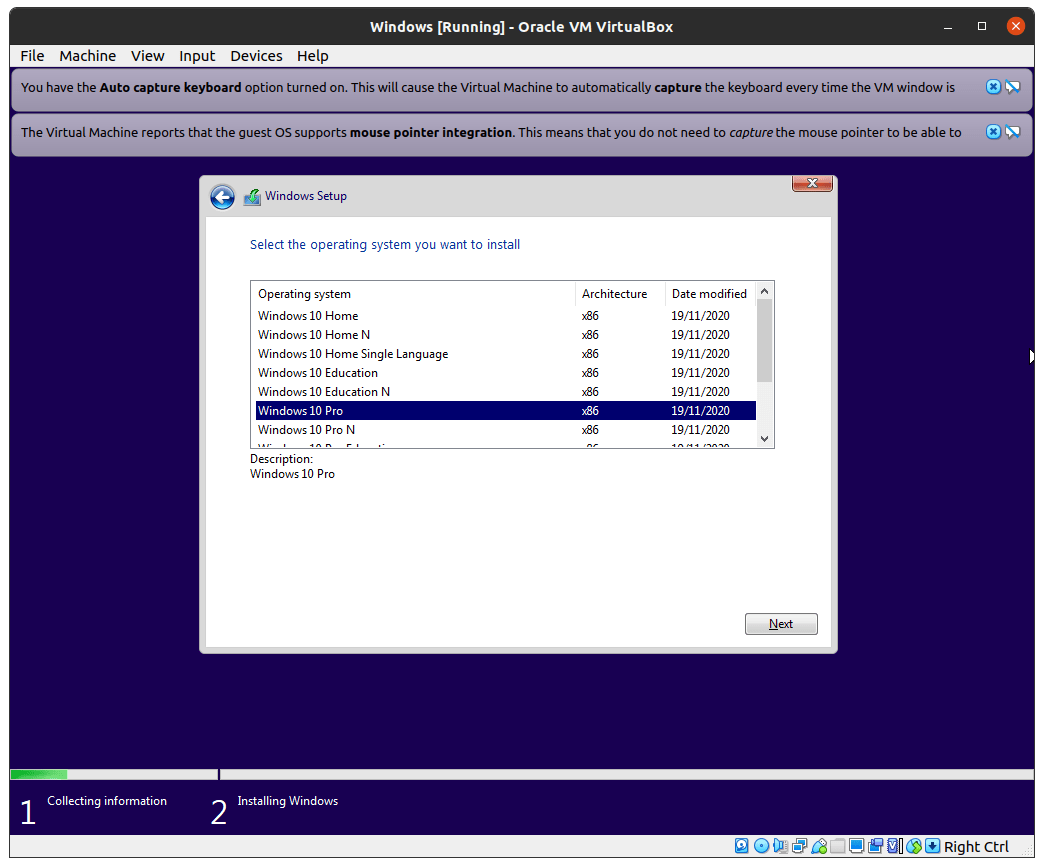Image resolution: width=1044 pixels, height=867 pixels.
Task: Click the audio status icon
Action: click(x=780, y=846)
